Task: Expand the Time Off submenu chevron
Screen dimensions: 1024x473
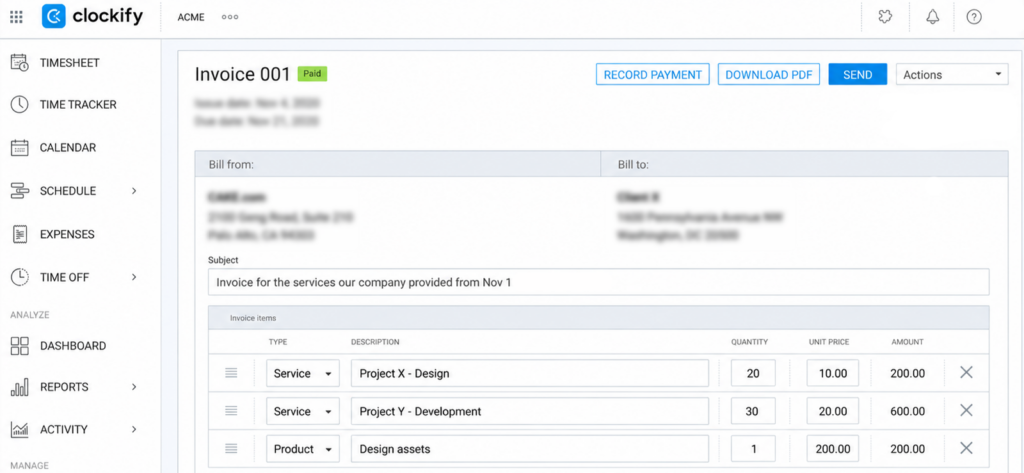Action: coord(134,277)
